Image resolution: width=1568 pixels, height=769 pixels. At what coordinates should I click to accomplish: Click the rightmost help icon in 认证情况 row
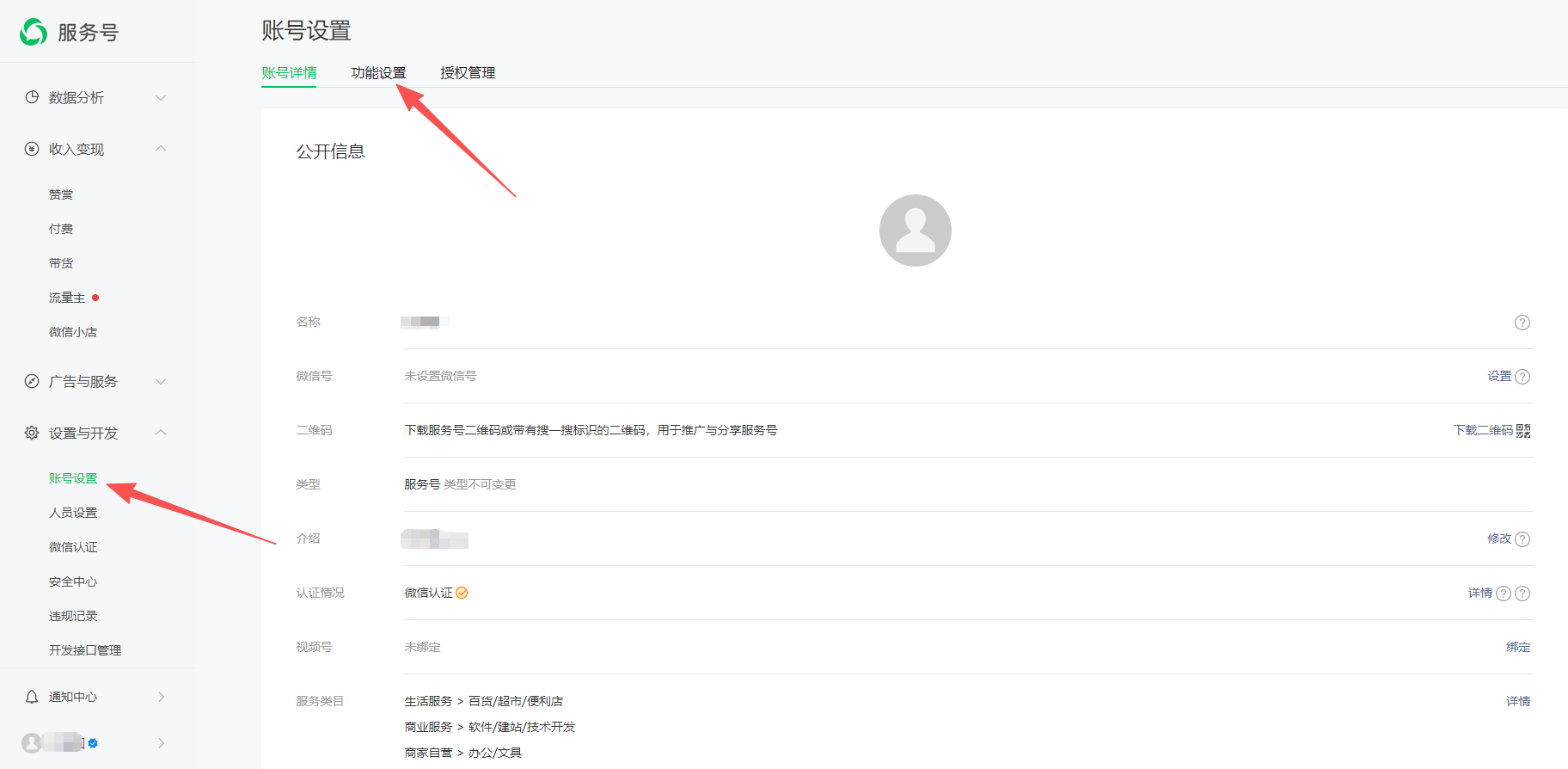point(1522,594)
